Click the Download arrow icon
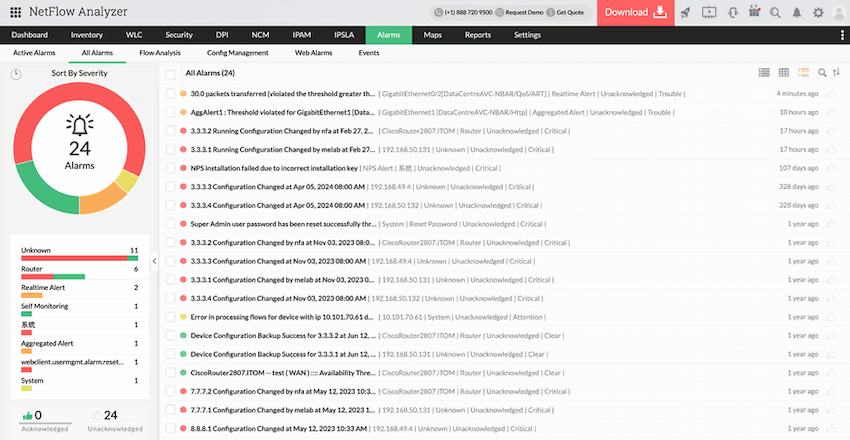Screen dimensions: 850x440 coord(660,12)
